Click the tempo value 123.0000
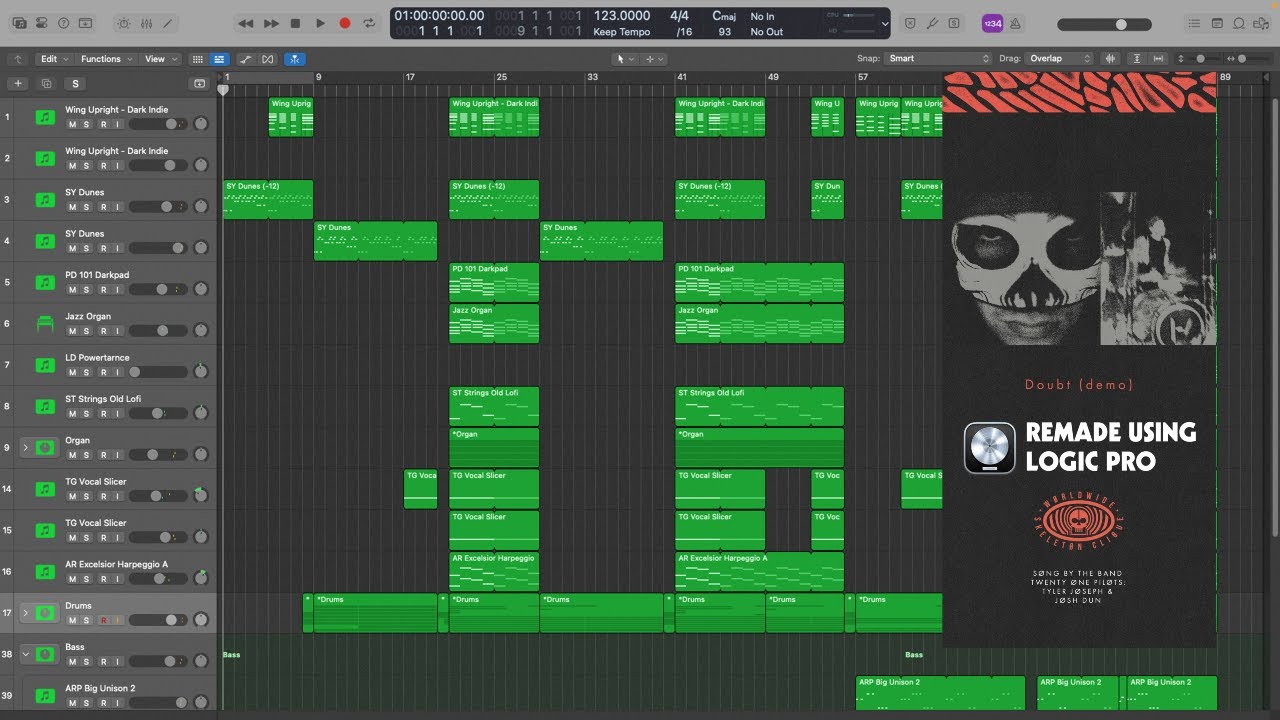The height and width of the screenshot is (720, 1280). click(621, 16)
